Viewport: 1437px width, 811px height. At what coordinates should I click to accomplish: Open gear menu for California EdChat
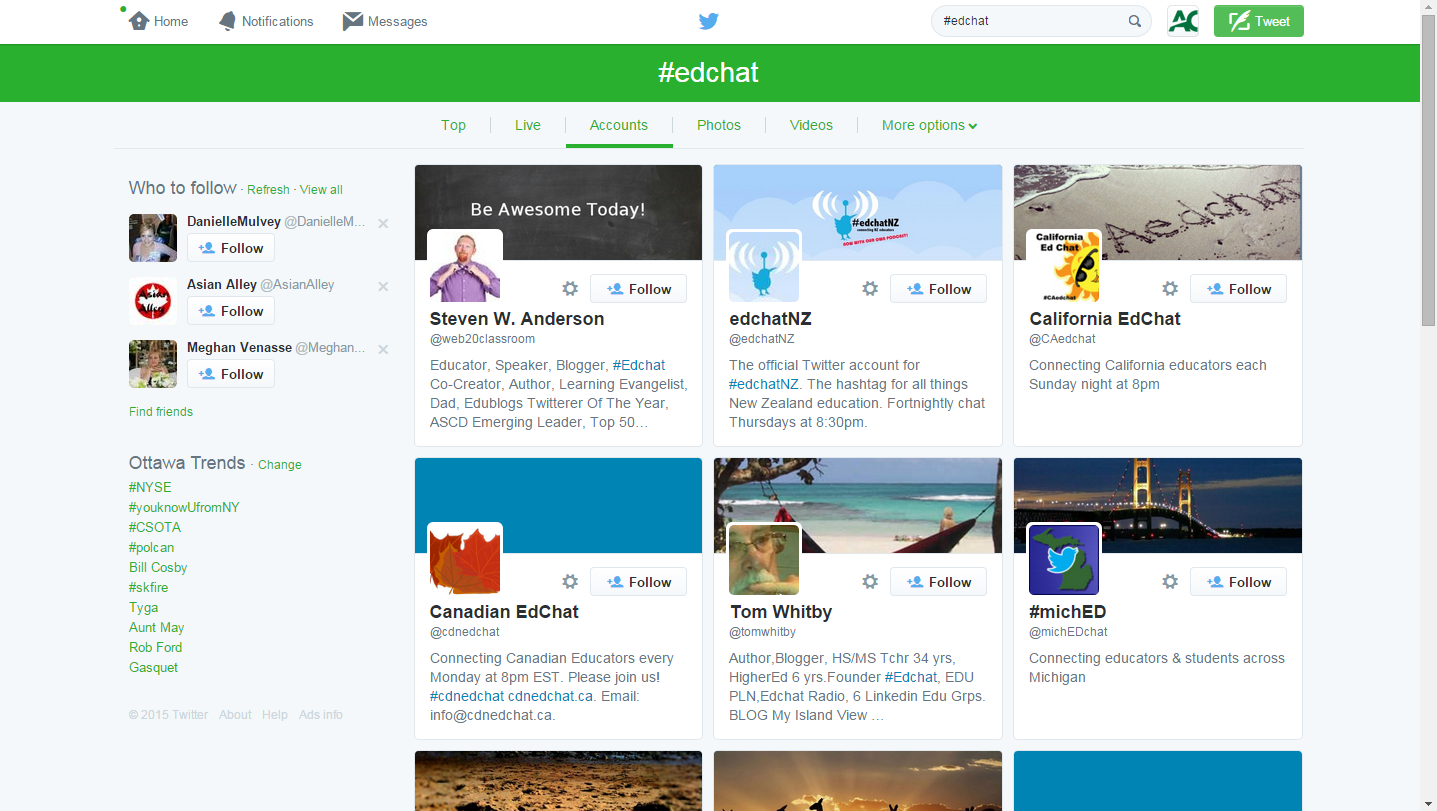tap(1170, 289)
